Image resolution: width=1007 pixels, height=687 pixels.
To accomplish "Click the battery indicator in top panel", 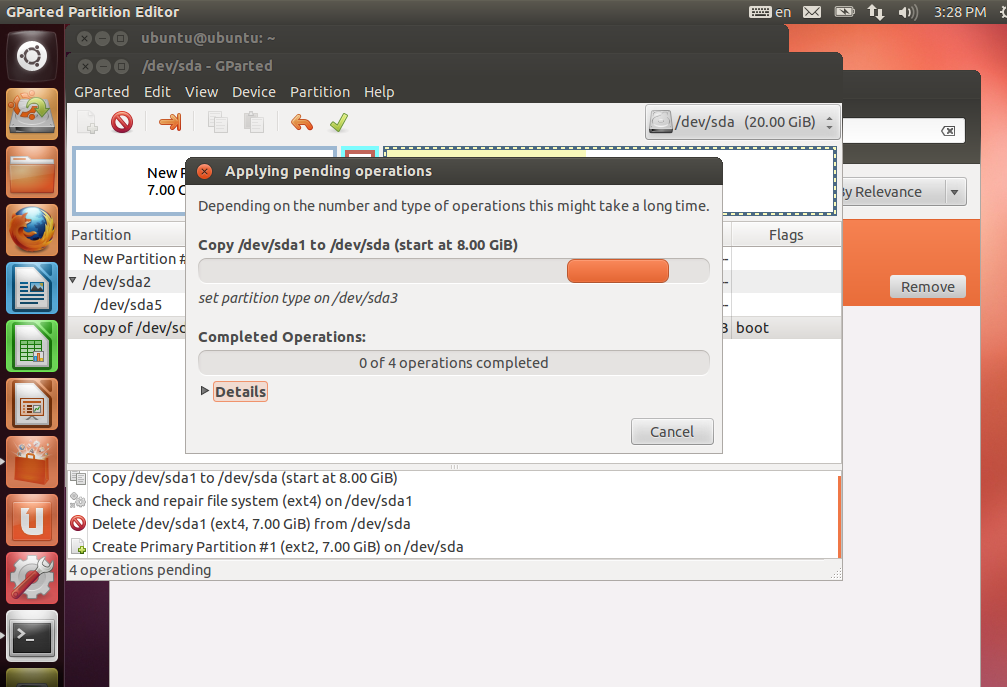I will (845, 12).
